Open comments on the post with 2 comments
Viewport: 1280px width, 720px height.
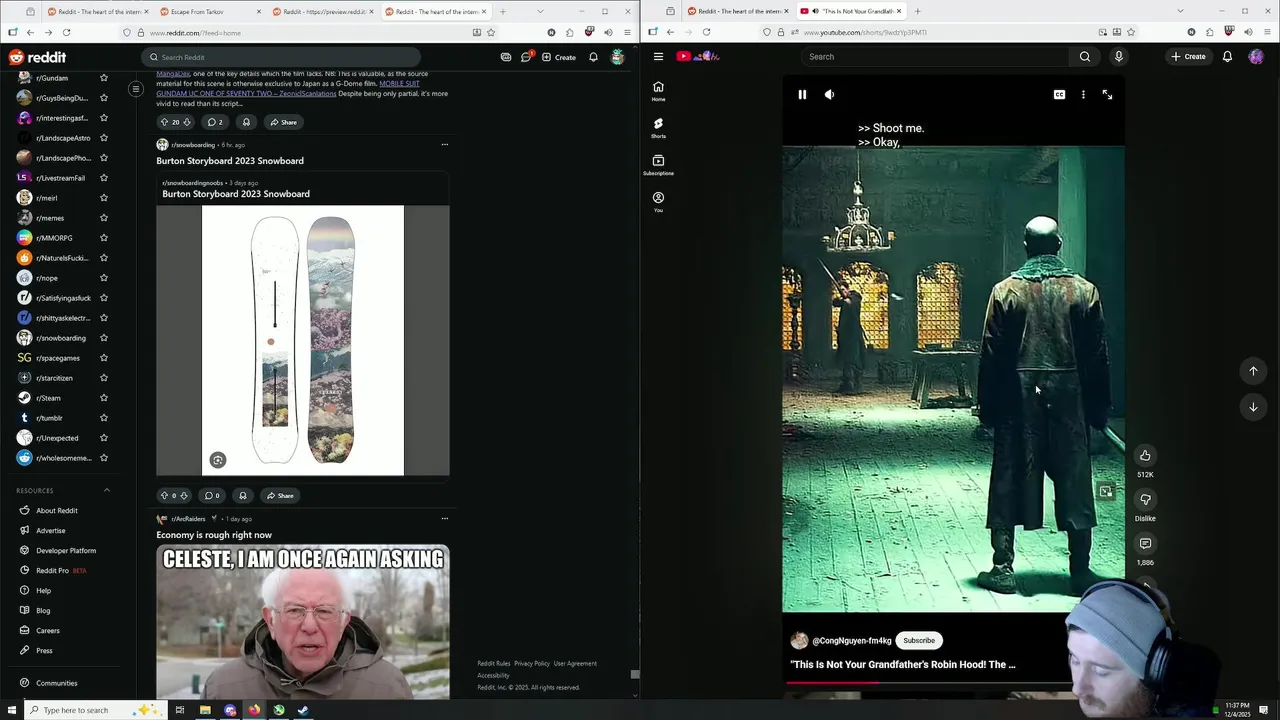pyautogui.click(x=215, y=122)
